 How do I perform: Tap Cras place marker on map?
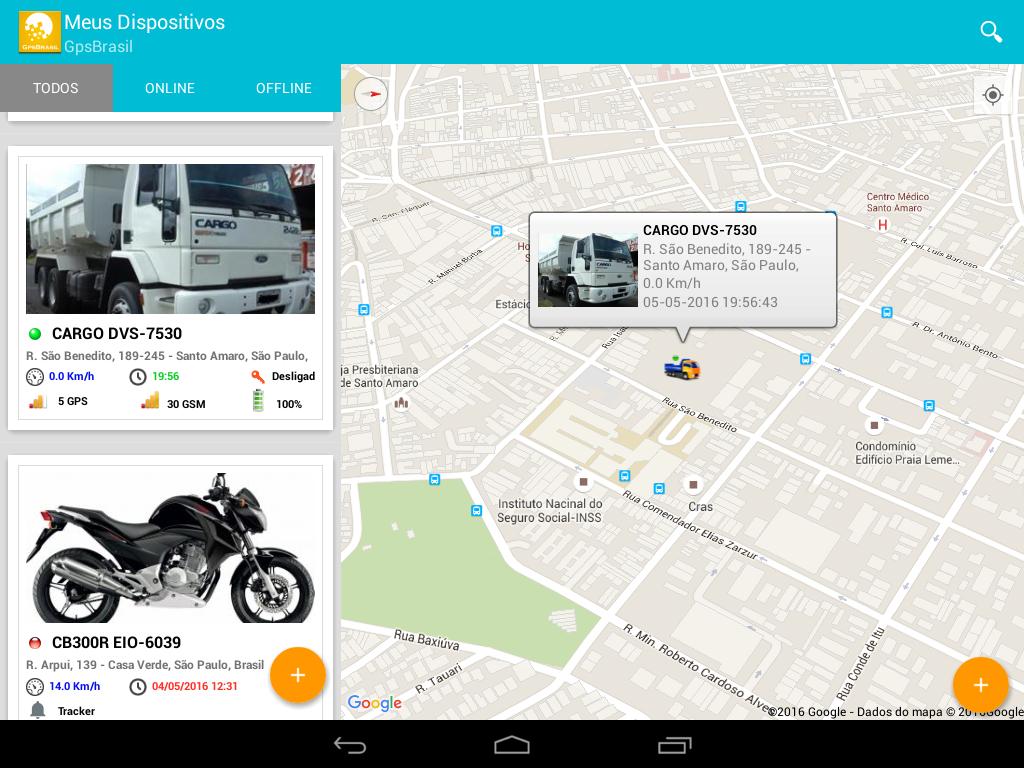click(694, 485)
